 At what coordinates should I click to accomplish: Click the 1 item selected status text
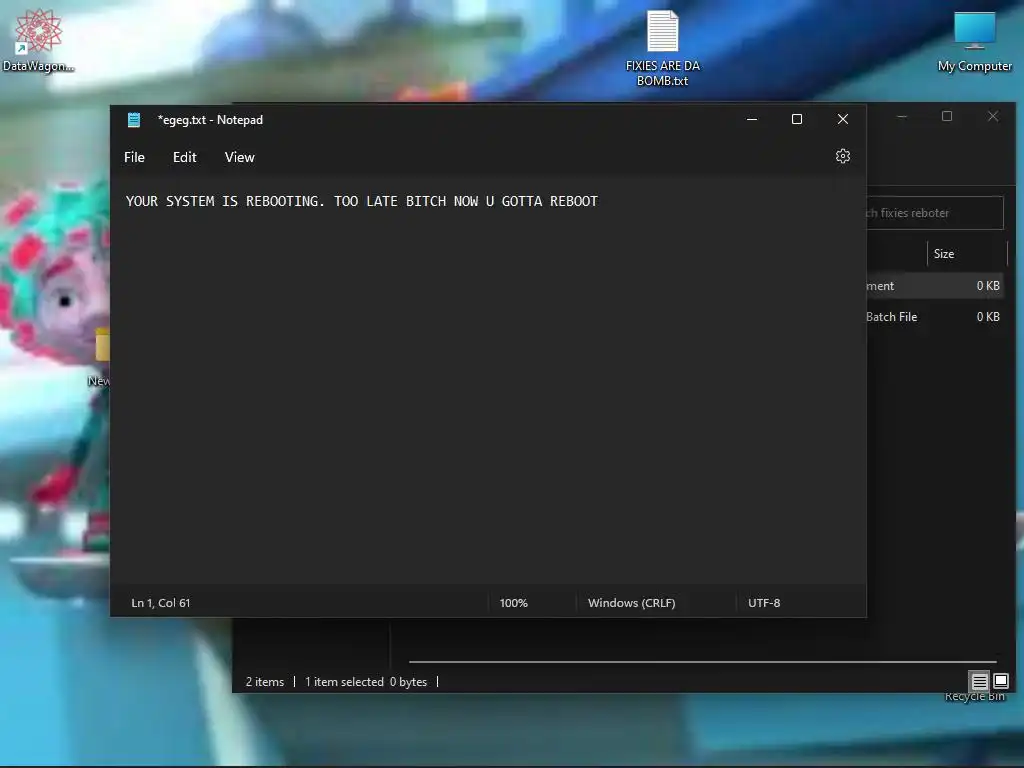point(344,682)
